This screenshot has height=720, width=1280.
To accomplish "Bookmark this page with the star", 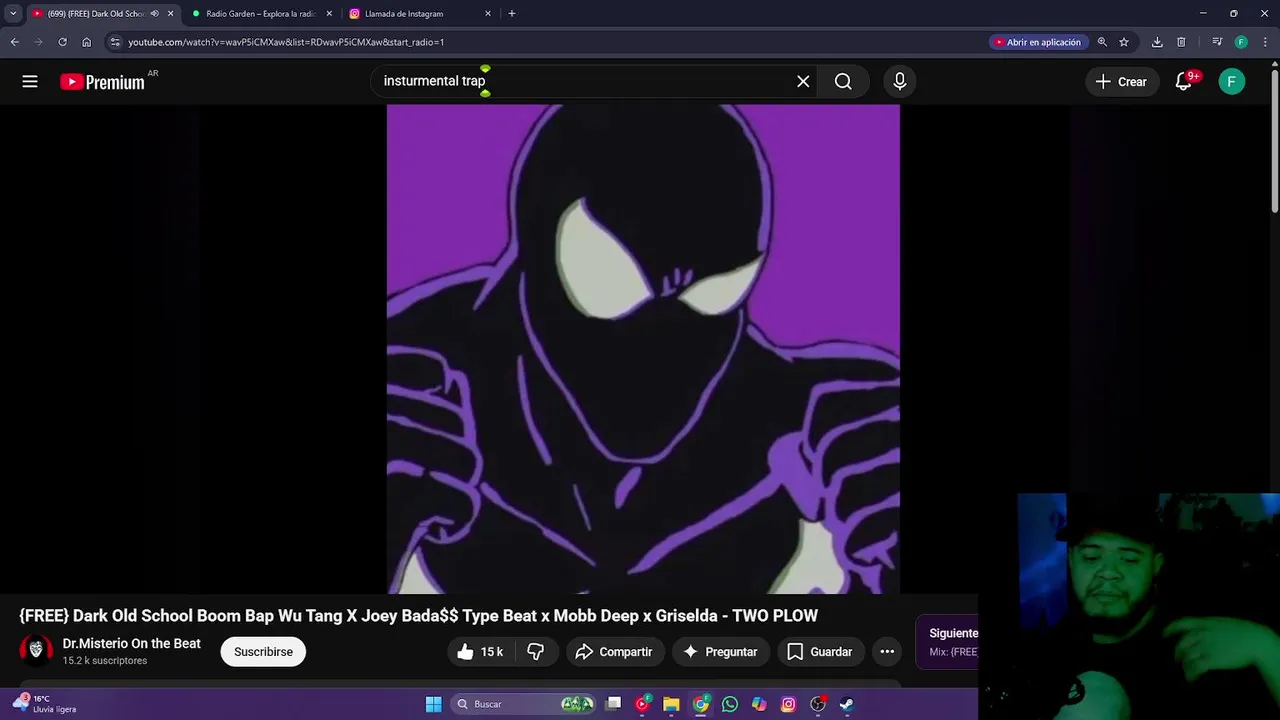I will click(1124, 42).
